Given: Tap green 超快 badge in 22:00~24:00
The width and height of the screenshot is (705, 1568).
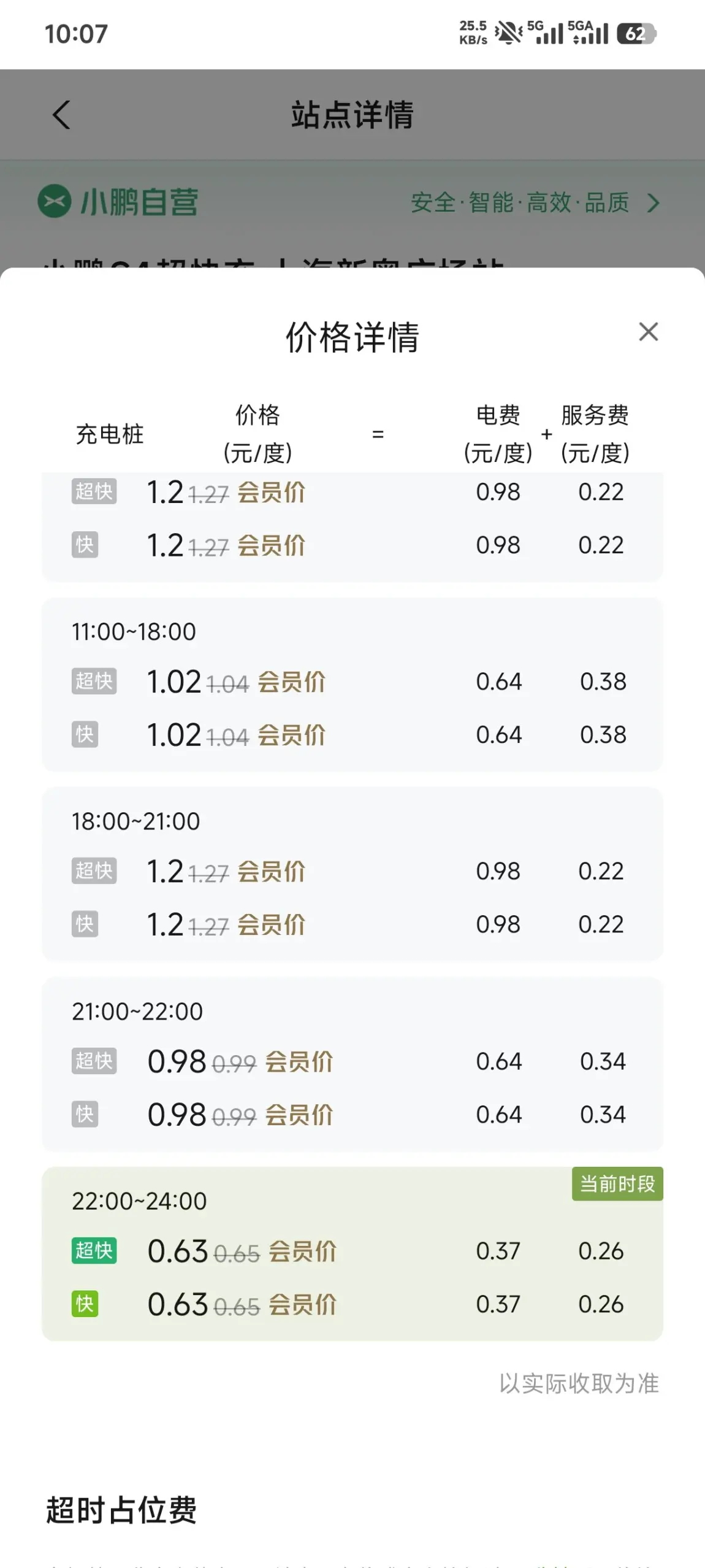Looking at the screenshot, I should click(94, 1250).
